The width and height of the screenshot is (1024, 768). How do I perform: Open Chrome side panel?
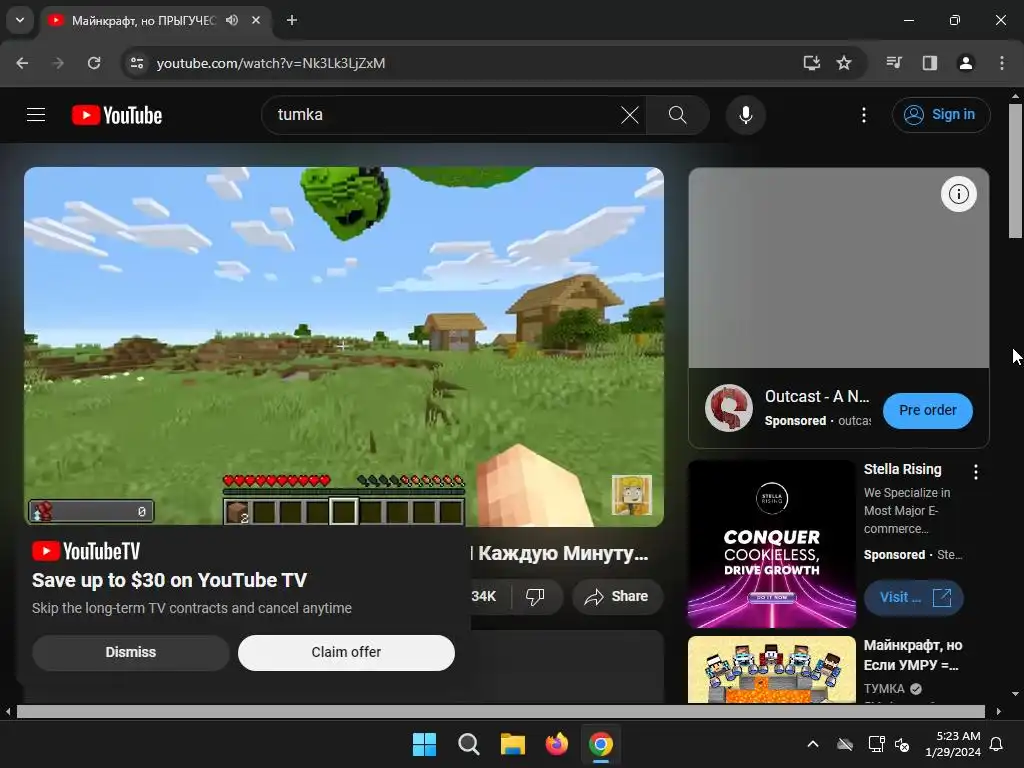coord(929,63)
